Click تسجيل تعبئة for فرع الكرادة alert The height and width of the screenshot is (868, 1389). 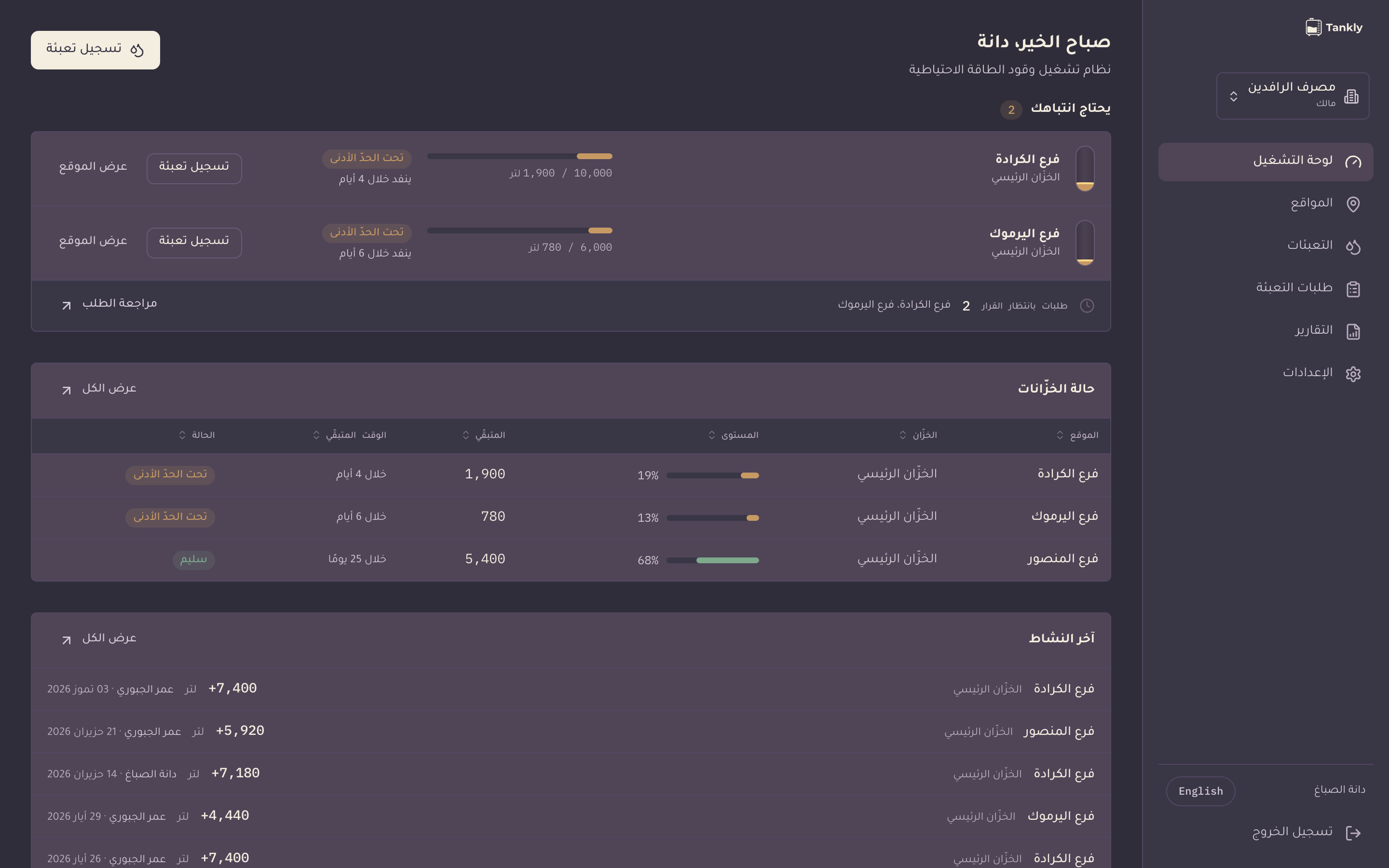click(x=194, y=168)
